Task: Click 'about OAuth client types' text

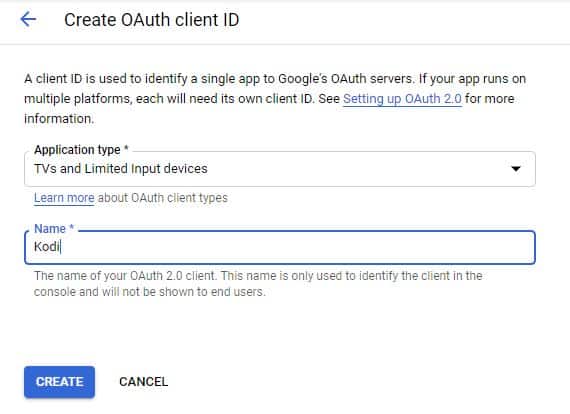Action: pos(162,198)
